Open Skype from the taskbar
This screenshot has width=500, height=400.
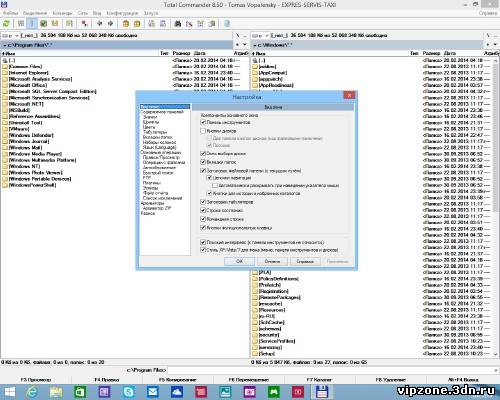point(129,392)
